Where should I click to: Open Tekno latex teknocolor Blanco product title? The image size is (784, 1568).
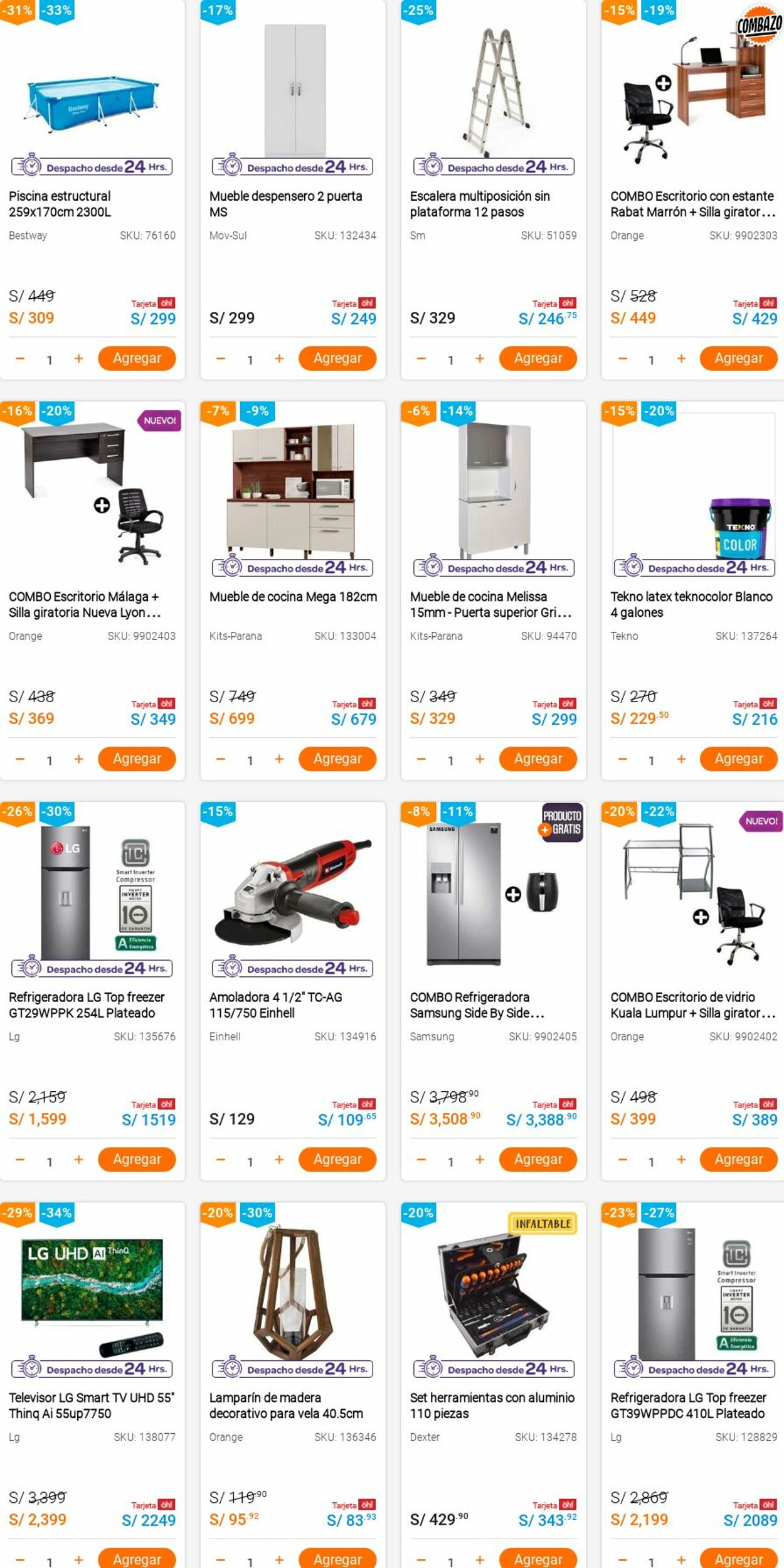691,604
